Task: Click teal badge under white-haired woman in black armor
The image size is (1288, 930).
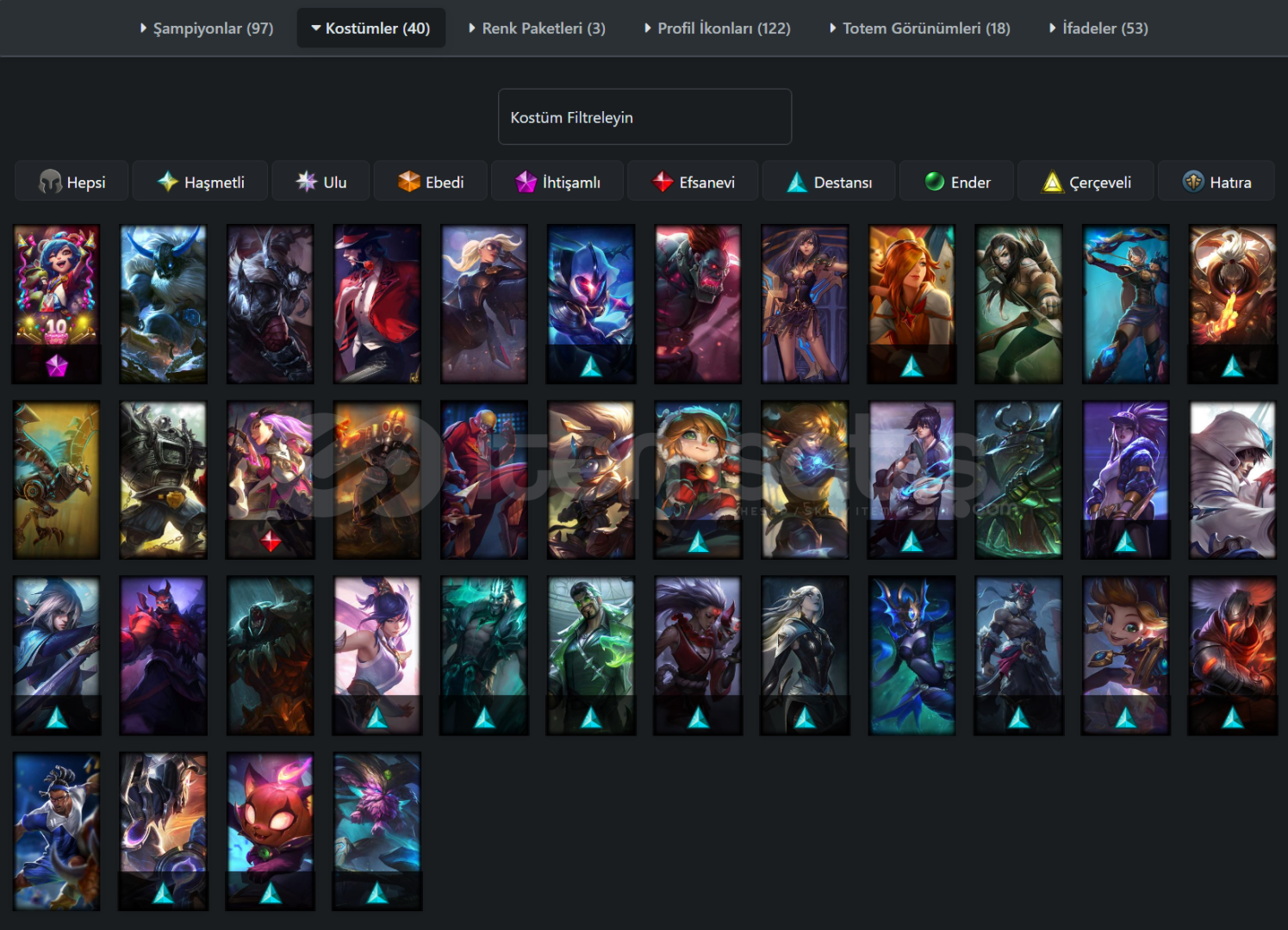Action: (x=805, y=718)
